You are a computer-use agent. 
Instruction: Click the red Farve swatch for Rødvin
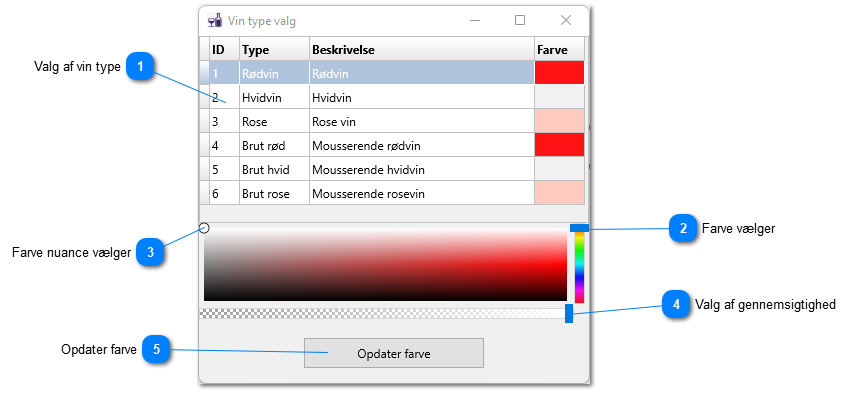(x=559, y=72)
